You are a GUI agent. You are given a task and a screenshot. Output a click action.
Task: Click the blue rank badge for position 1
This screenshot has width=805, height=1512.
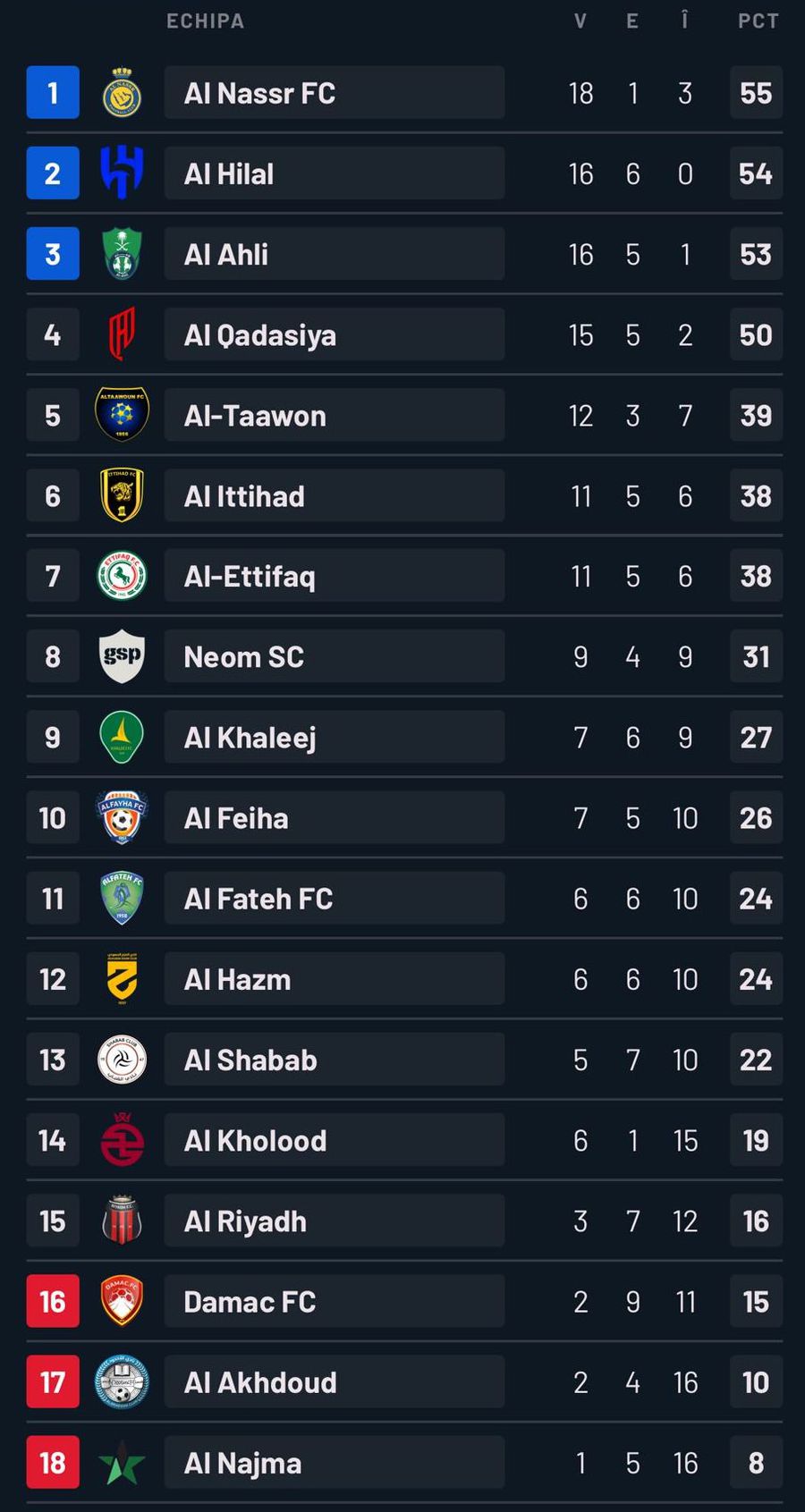[x=53, y=92]
